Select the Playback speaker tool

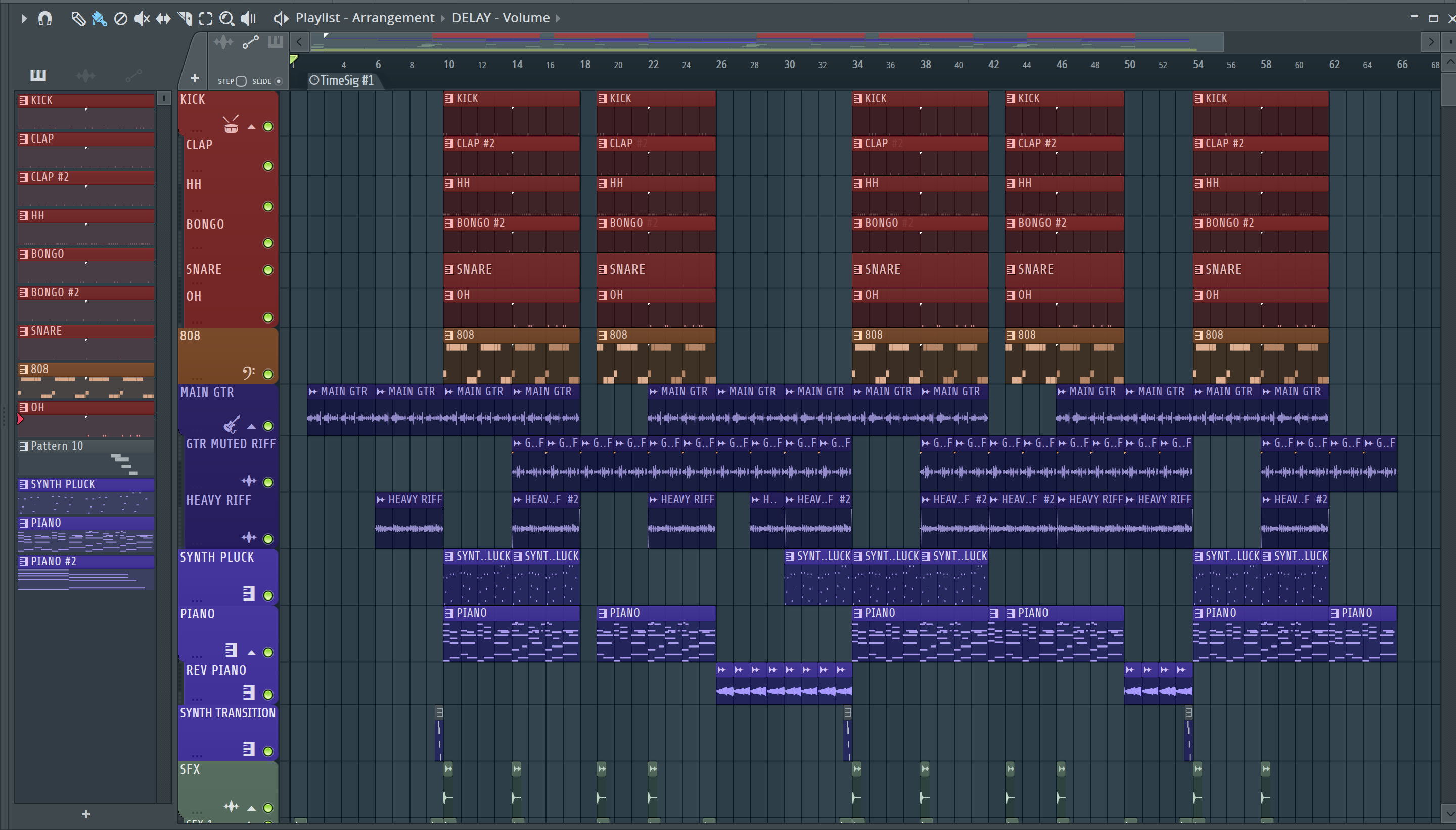pyautogui.click(x=249, y=18)
